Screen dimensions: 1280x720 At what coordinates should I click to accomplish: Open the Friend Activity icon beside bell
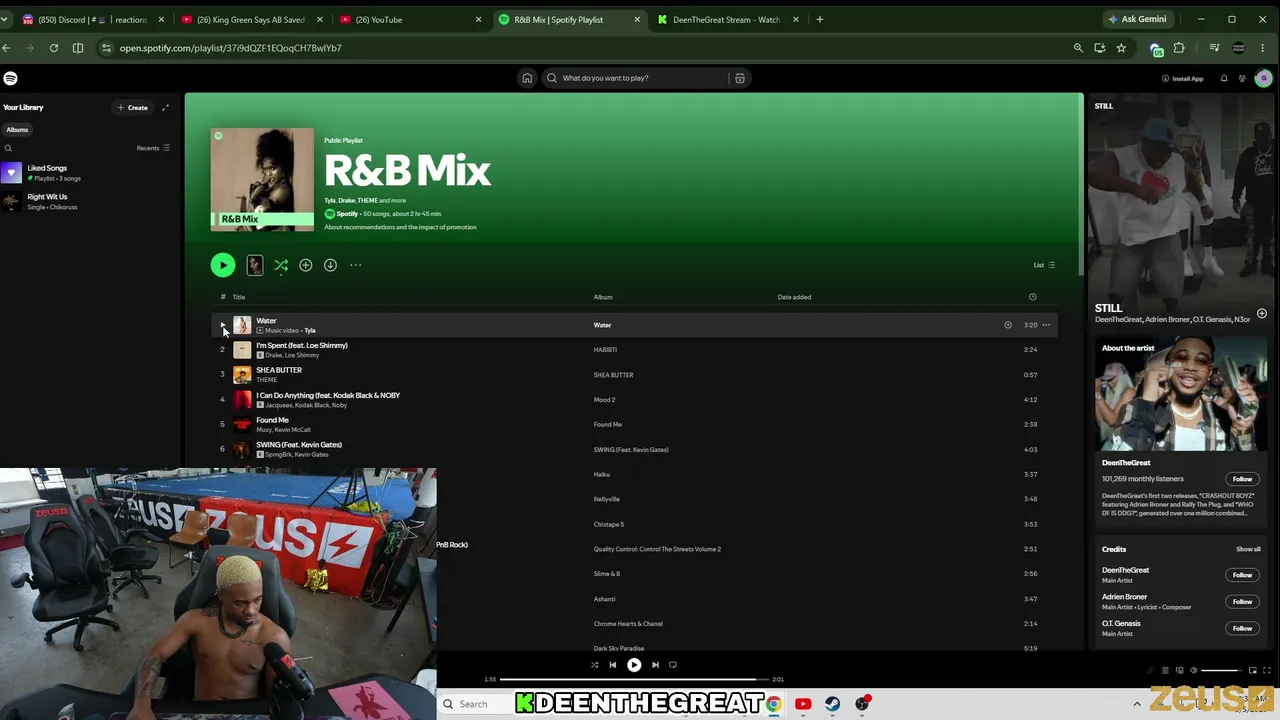coord(1242,78)
